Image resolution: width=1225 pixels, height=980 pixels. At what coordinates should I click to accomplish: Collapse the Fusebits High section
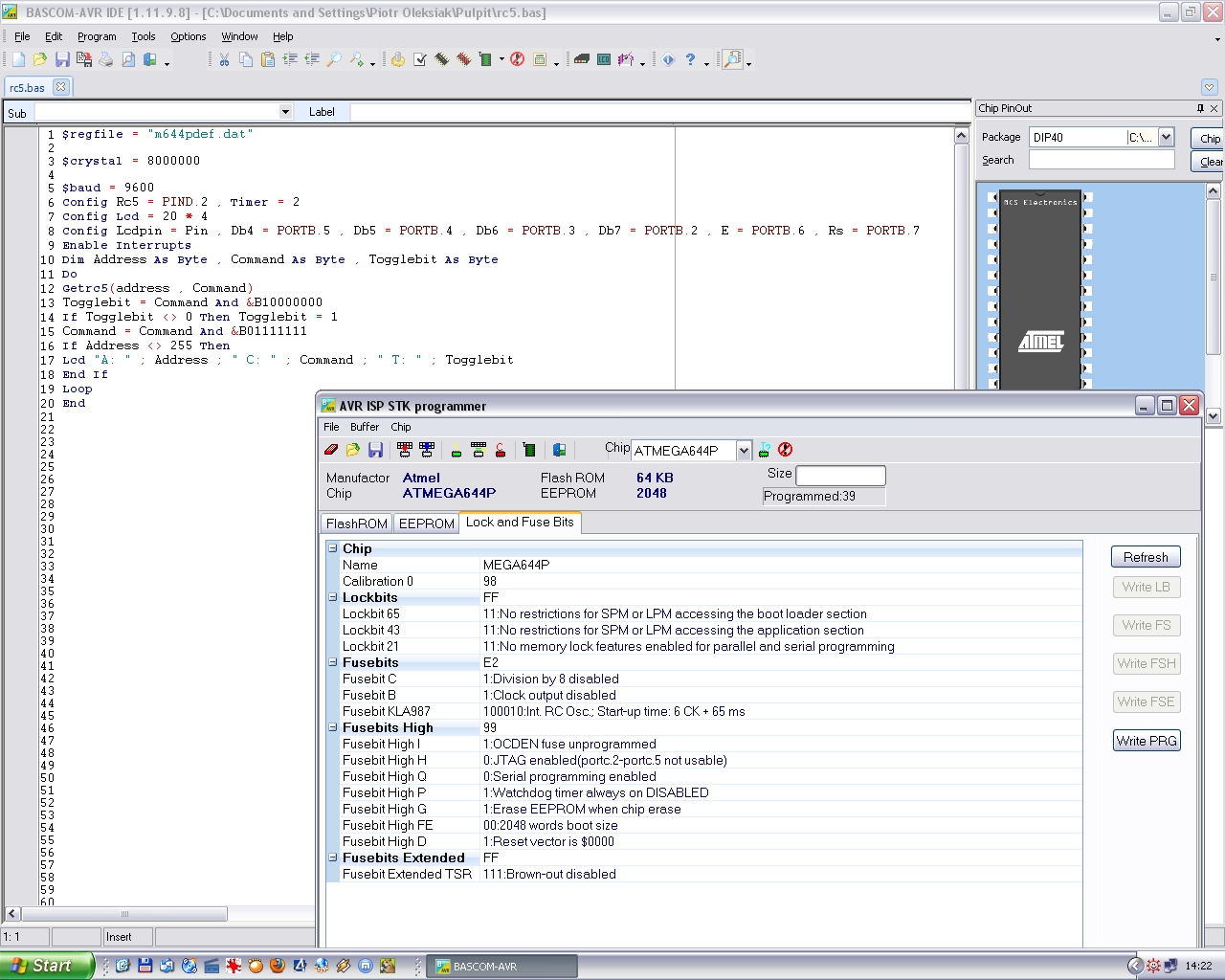pyautogui.click(x=333, y=727)
